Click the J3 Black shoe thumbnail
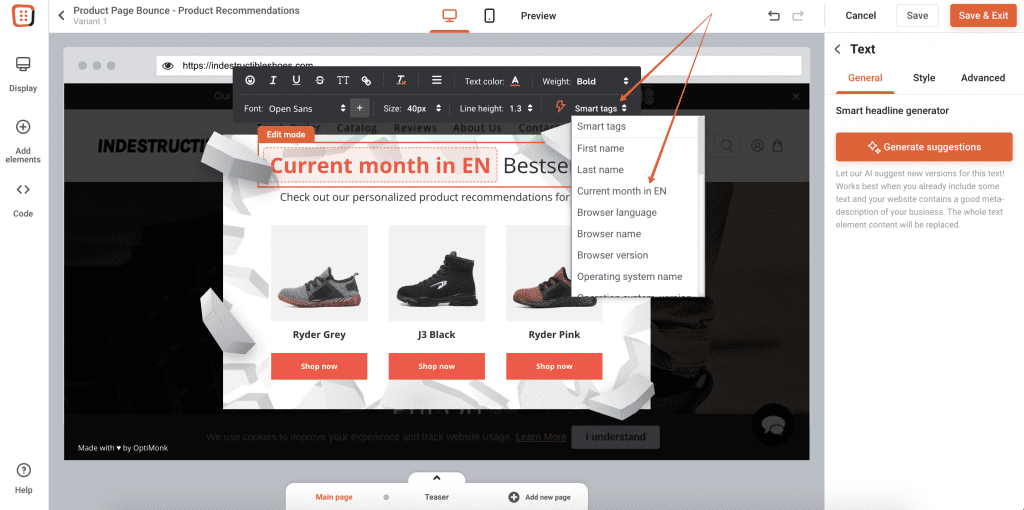 pos(436,273)
